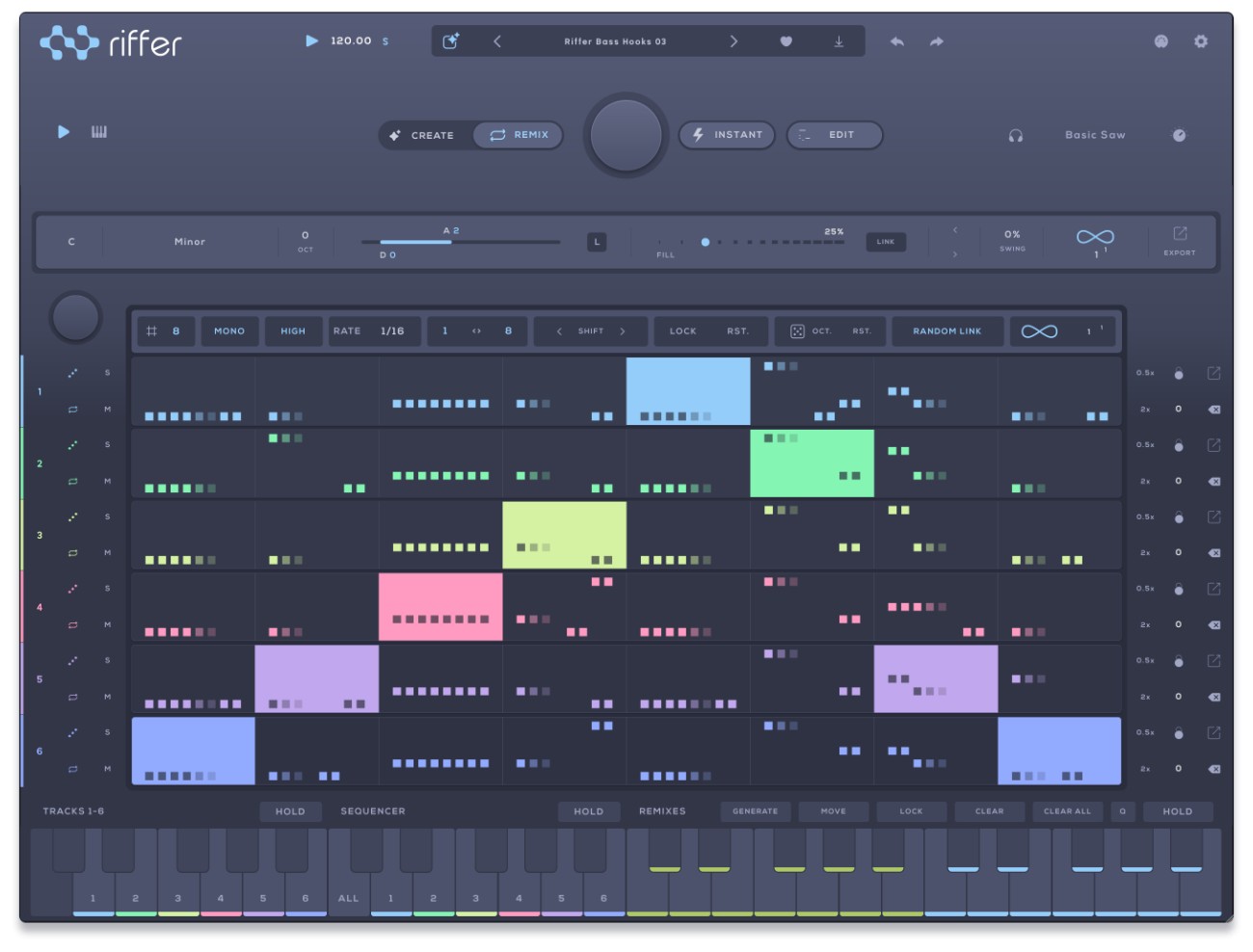This screenshot has width=1253, height=952.
Task: Click the CLEAR ALL button
Action: (x=1067, y=811)
